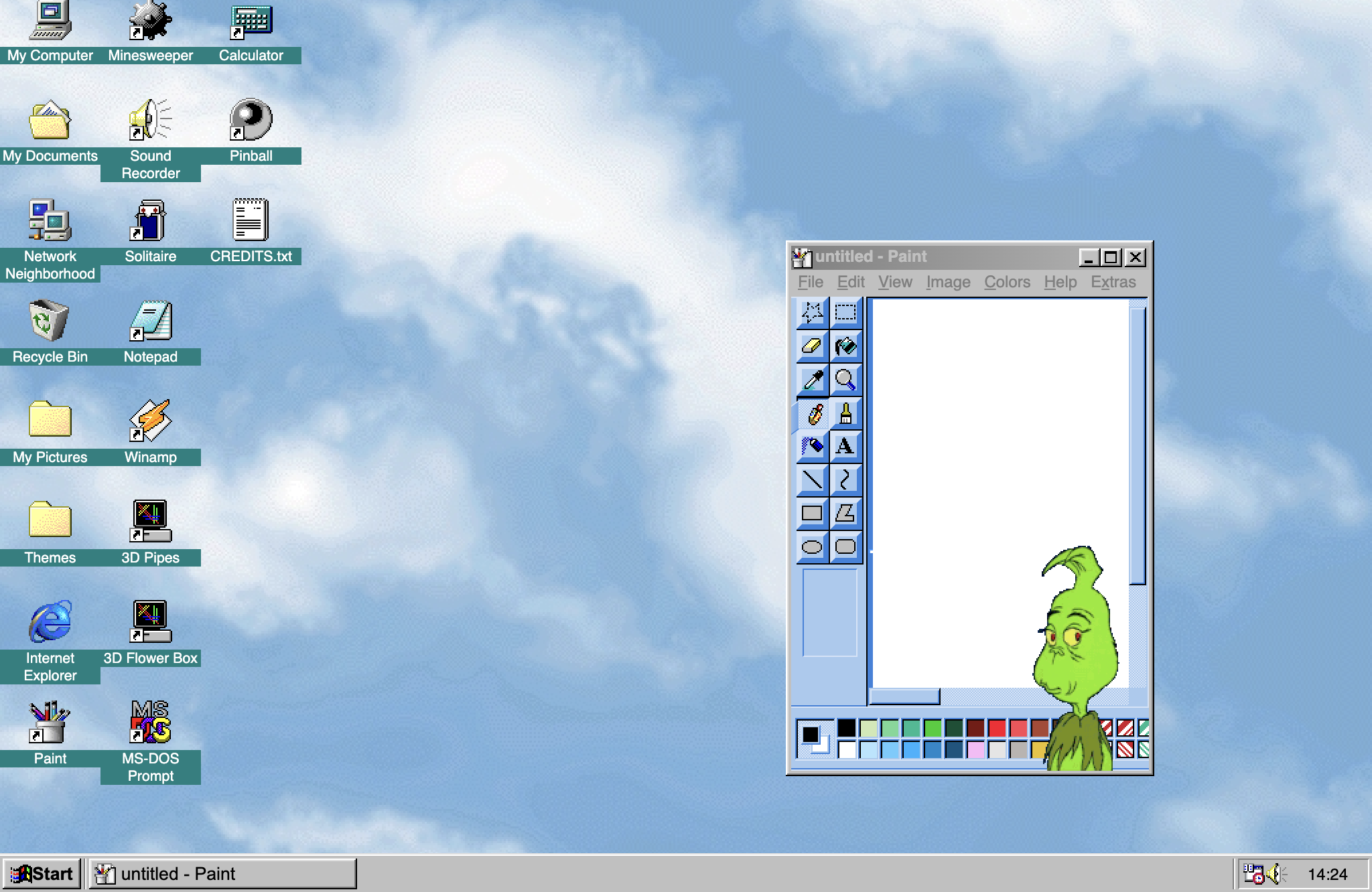Pick the bright red color swatch
Viewport: 1372px width, 892px height.
pos(997,727)
